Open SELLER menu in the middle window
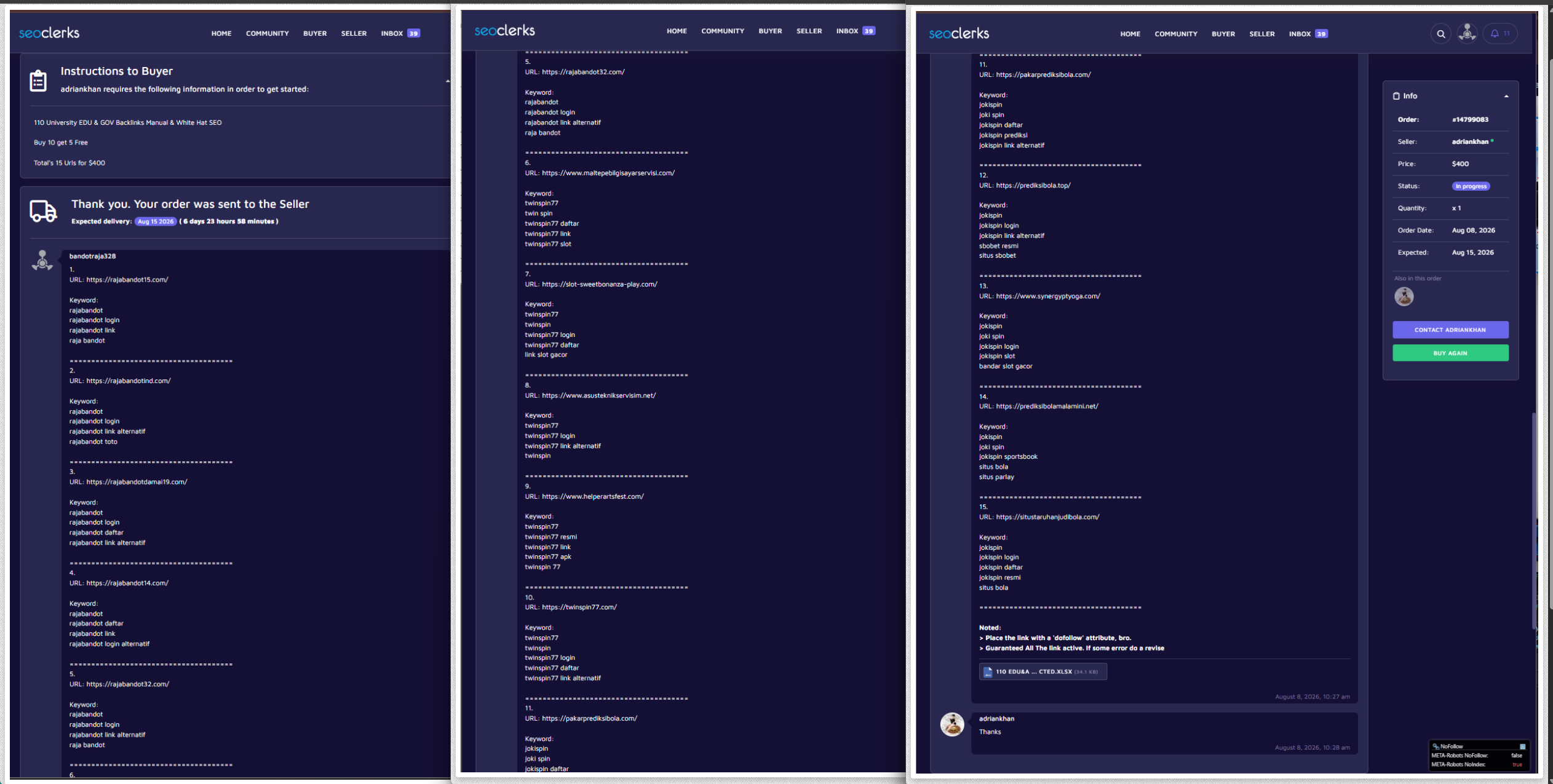Viewport: 1553px width, 784px height. pyautogui.click(x=809, y=31)
